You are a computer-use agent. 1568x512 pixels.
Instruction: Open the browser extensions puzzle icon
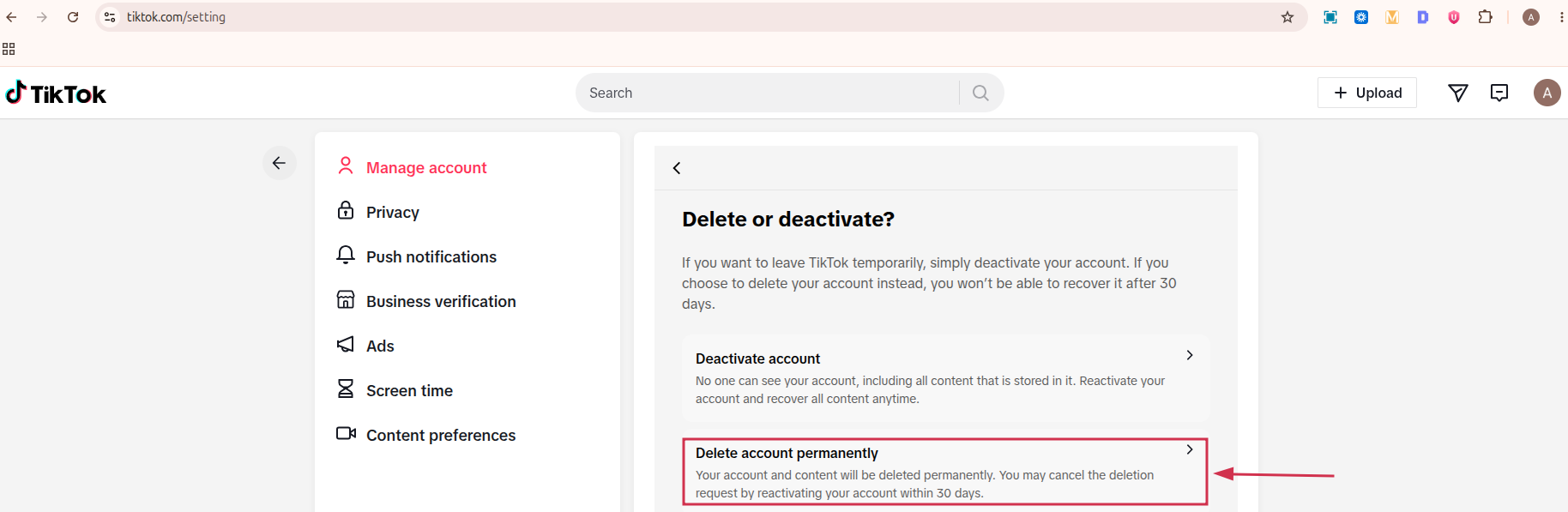coord(1485,17)
